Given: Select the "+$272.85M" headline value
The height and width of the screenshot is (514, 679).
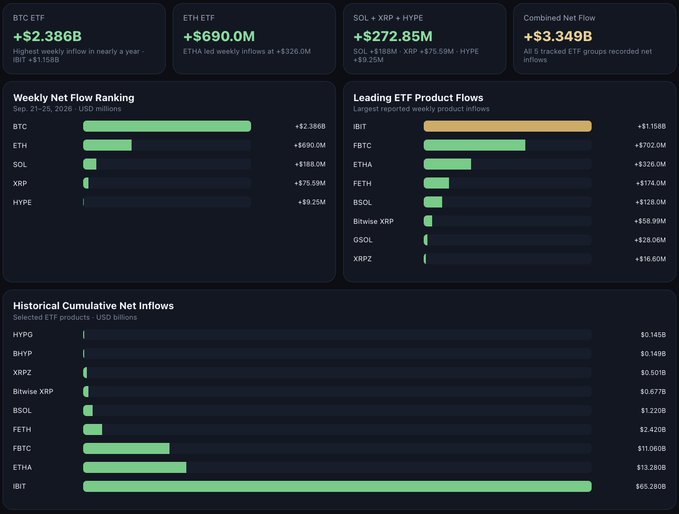Looking at the screenshot, I should pyautogui.click(x=393, y=36).
